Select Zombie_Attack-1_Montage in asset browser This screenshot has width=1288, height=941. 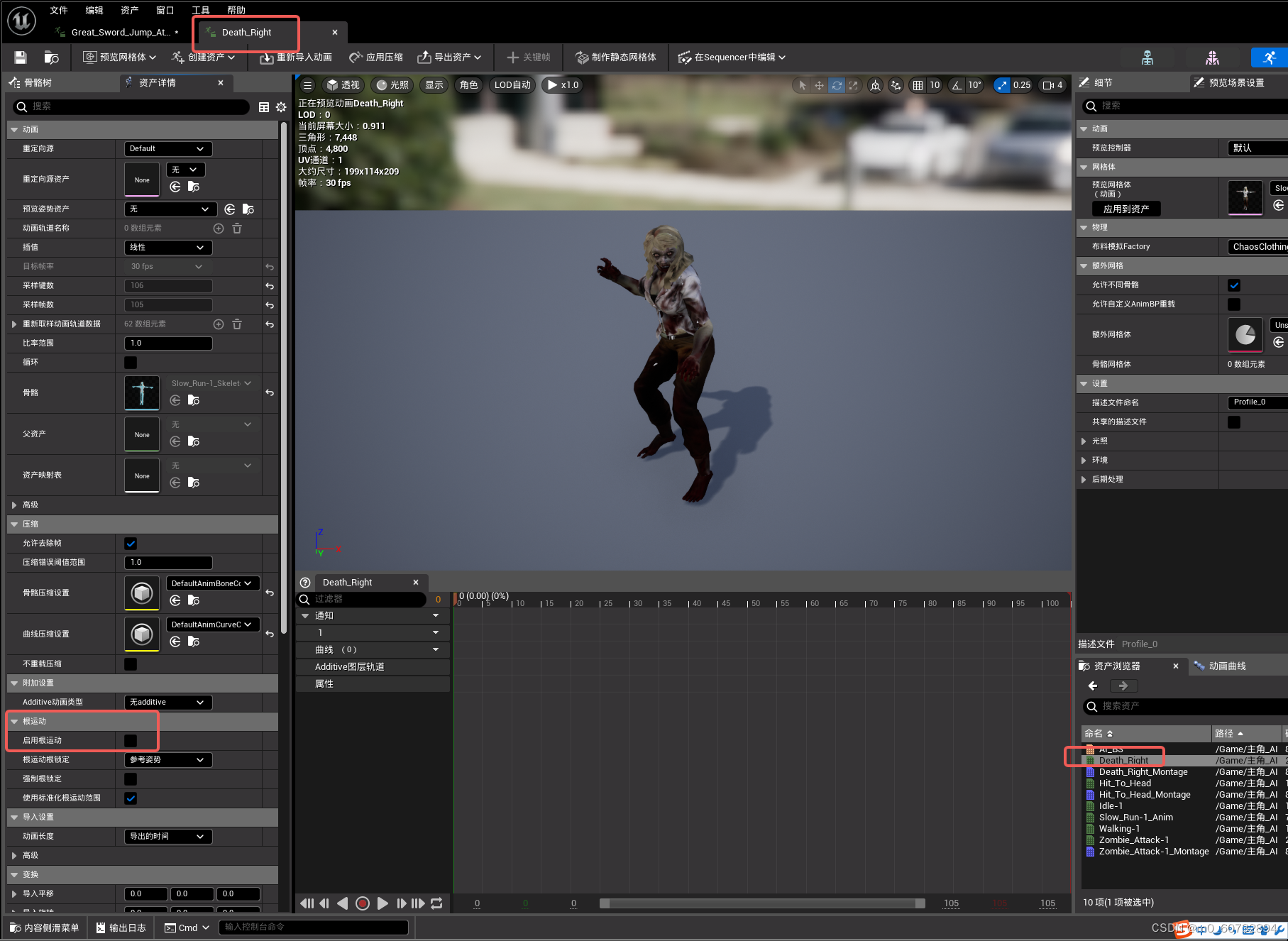(x=1154, y=852)
